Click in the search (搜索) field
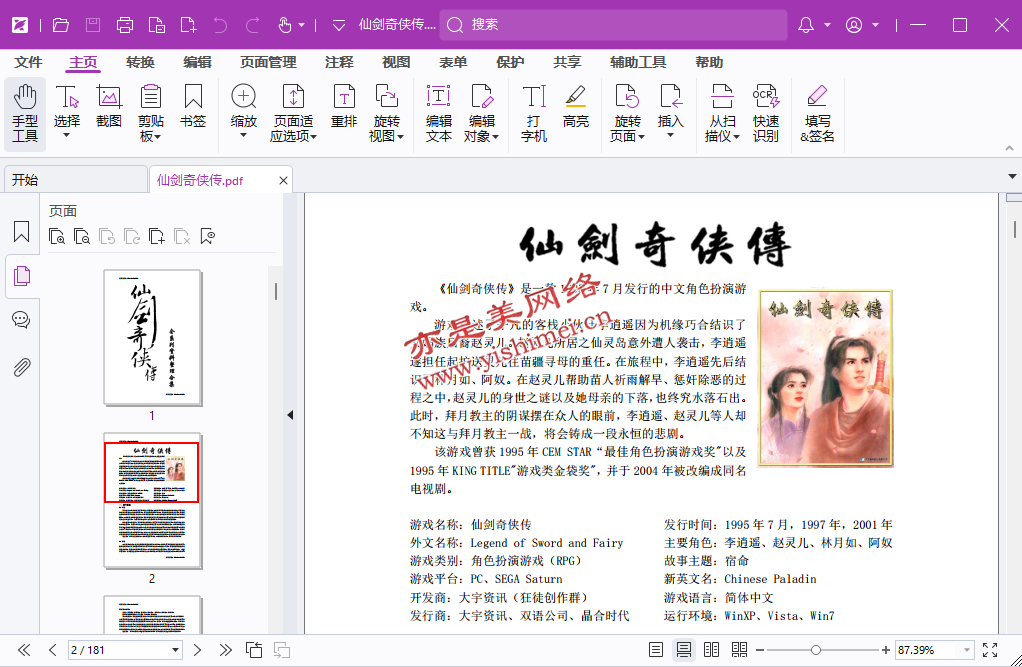The height and width of the screenshot is (667, 1022). coord(613,25)
